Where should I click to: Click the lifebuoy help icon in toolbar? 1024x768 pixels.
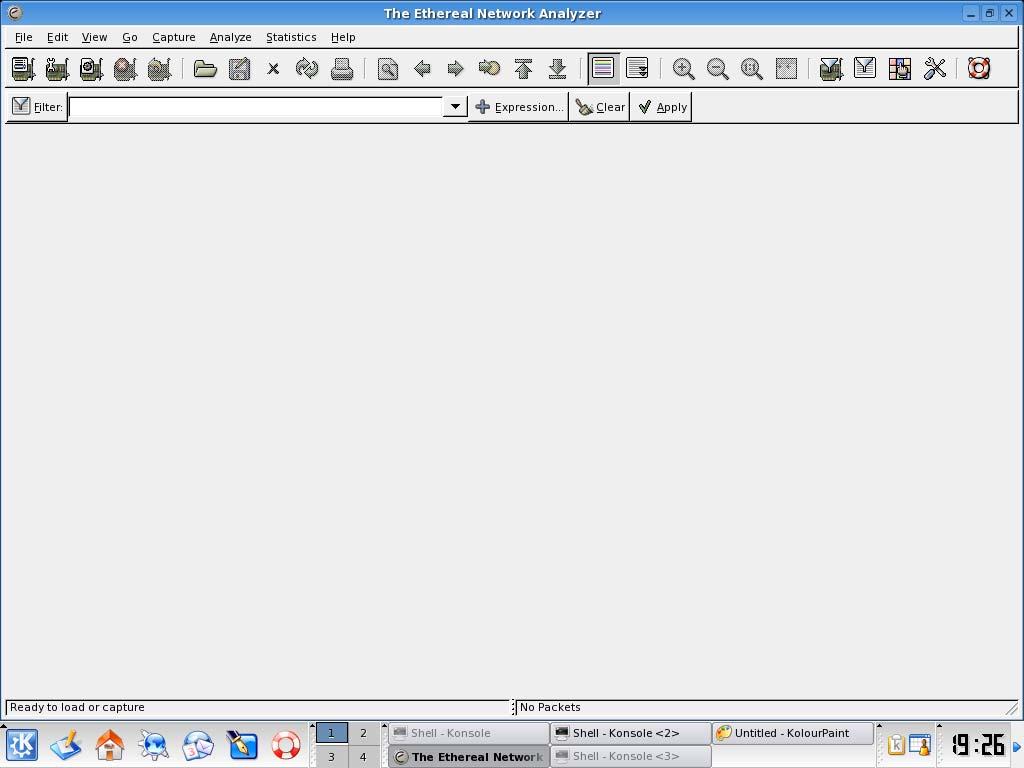(978, 69)
